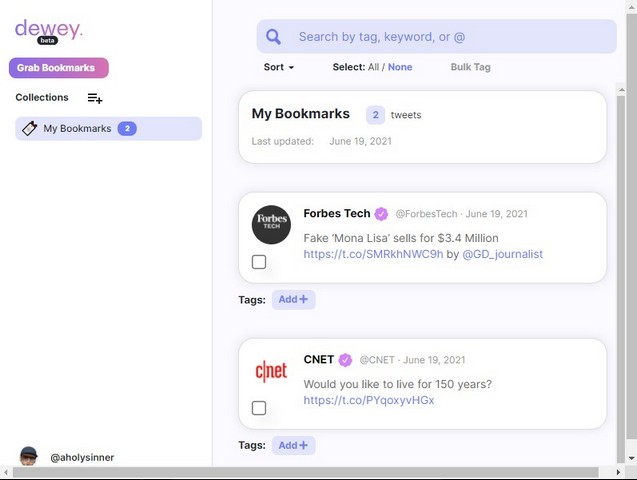
Task: Open the t.co/PYqoxyvHGx link
Action: (x=369, y=400)
